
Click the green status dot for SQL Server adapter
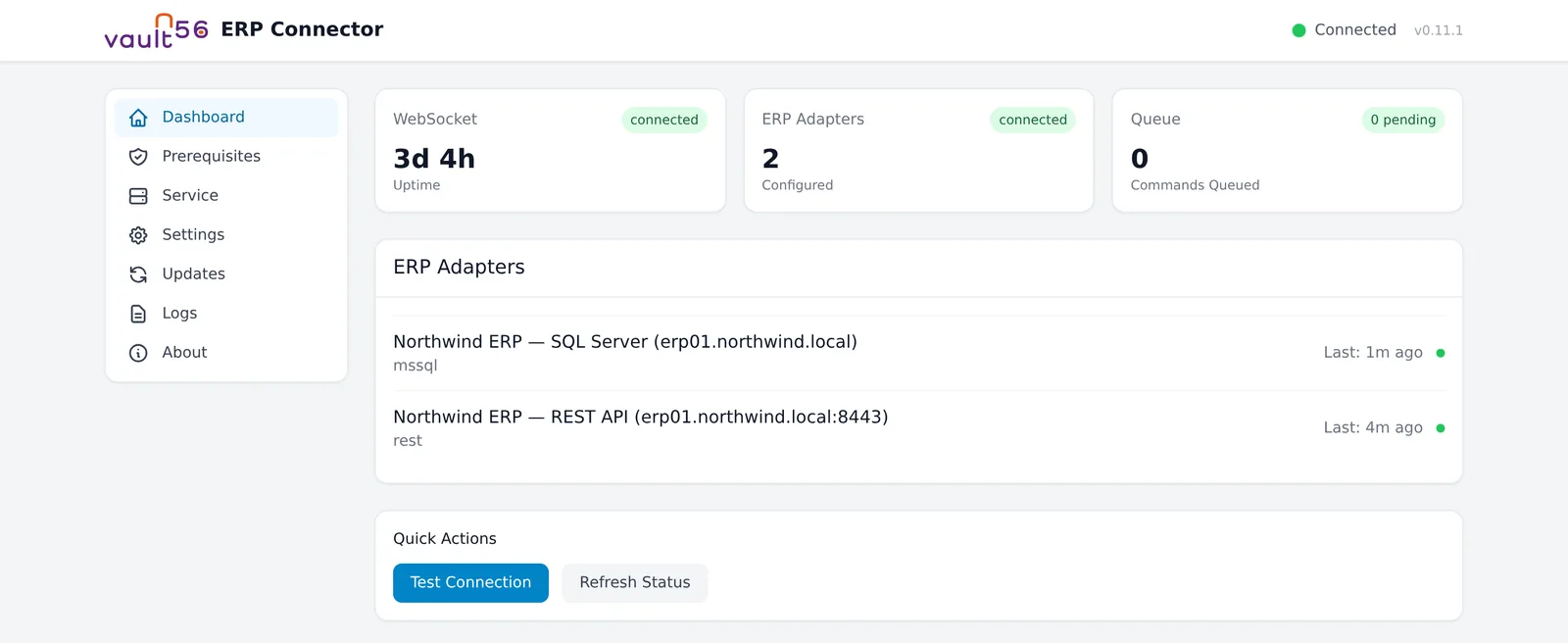click(x=1441, y=353)
